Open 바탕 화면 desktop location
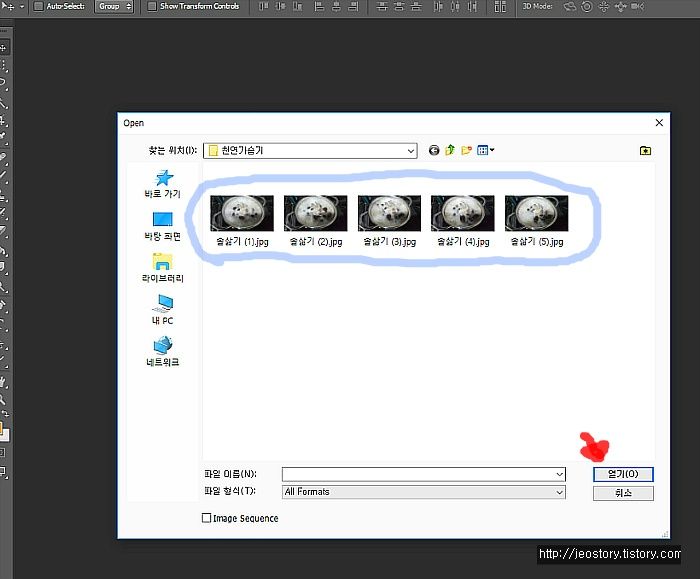The width and height of the screenshot is (700, 579). [x=162, y=226]
